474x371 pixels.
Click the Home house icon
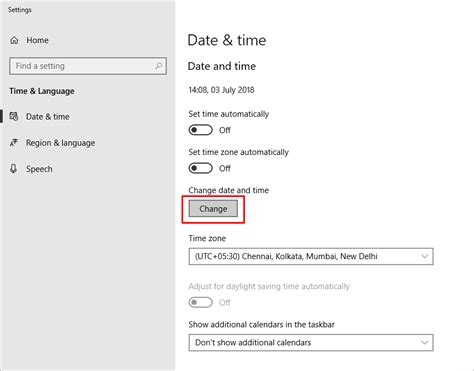pos(14,40)
